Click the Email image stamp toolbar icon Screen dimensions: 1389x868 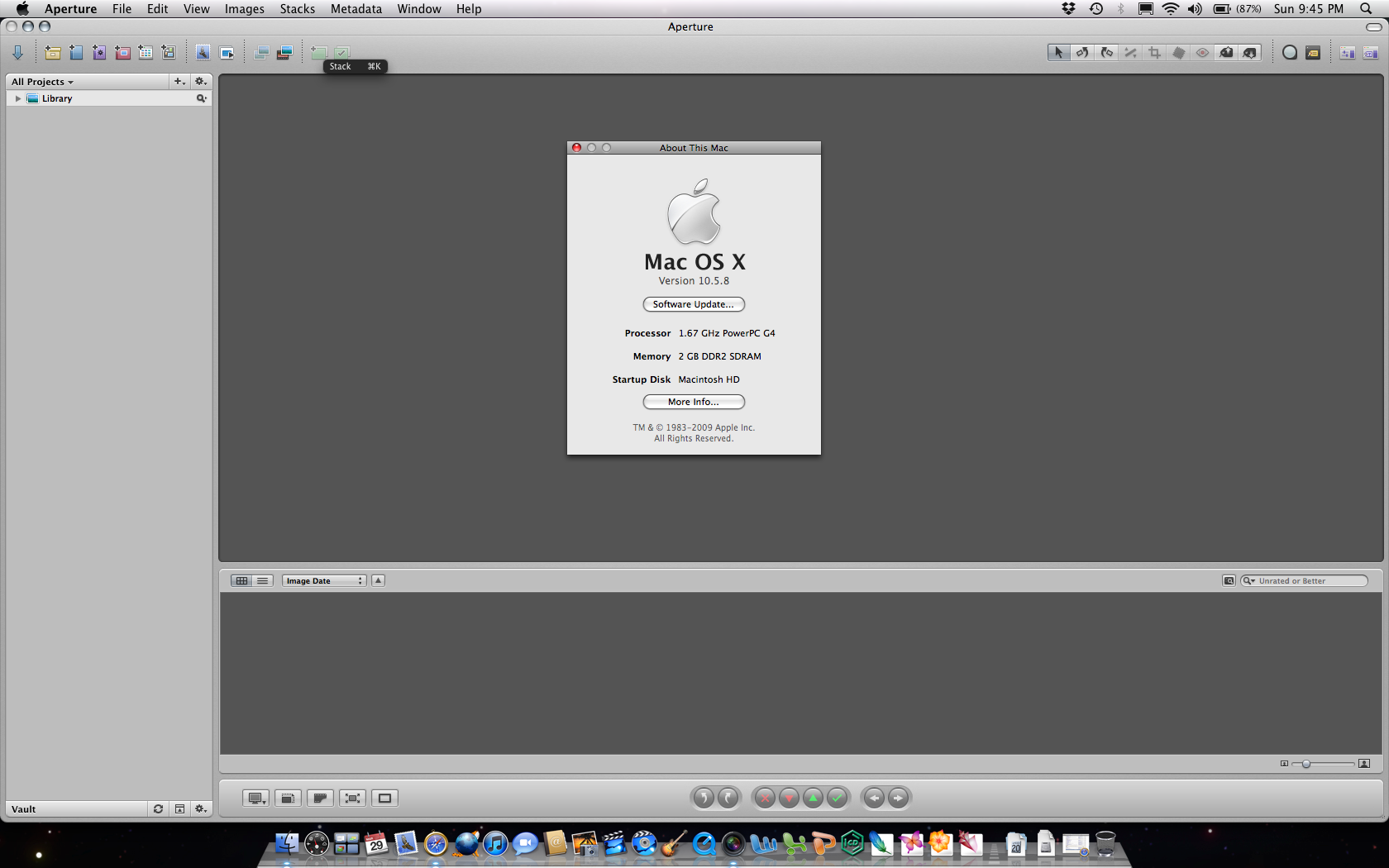tap(203, 53)
